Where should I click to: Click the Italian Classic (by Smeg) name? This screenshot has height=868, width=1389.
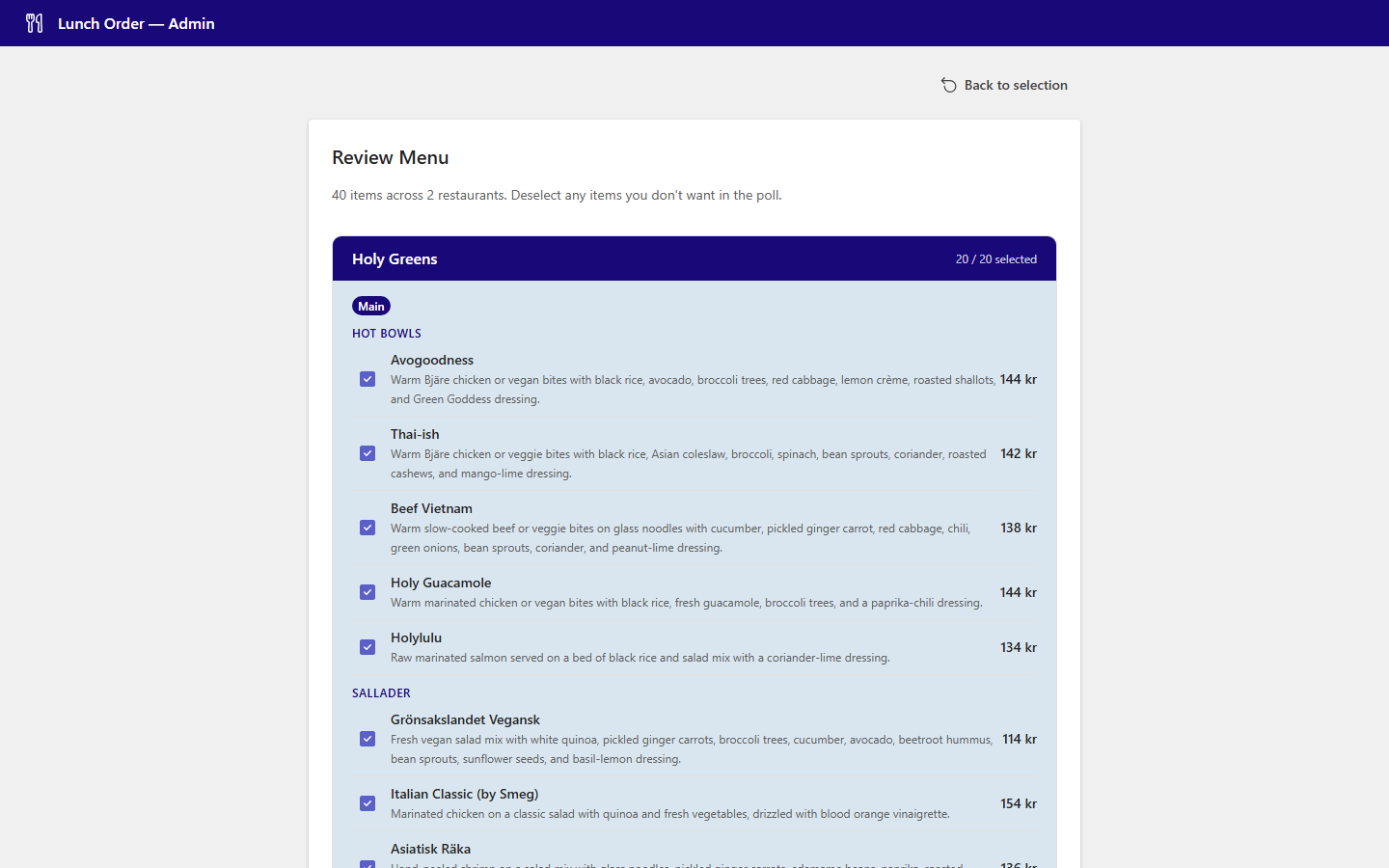pos(465,794)
